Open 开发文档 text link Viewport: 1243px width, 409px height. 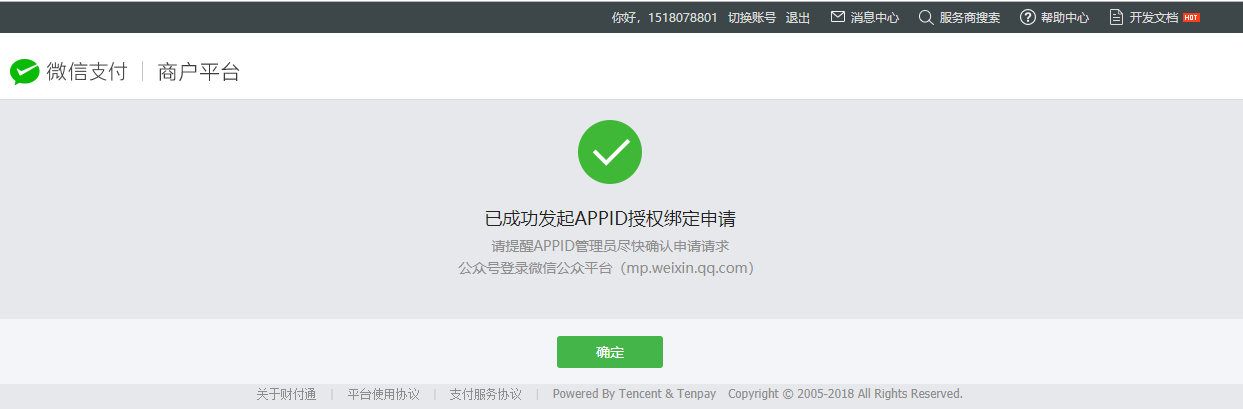[1154, 18]
